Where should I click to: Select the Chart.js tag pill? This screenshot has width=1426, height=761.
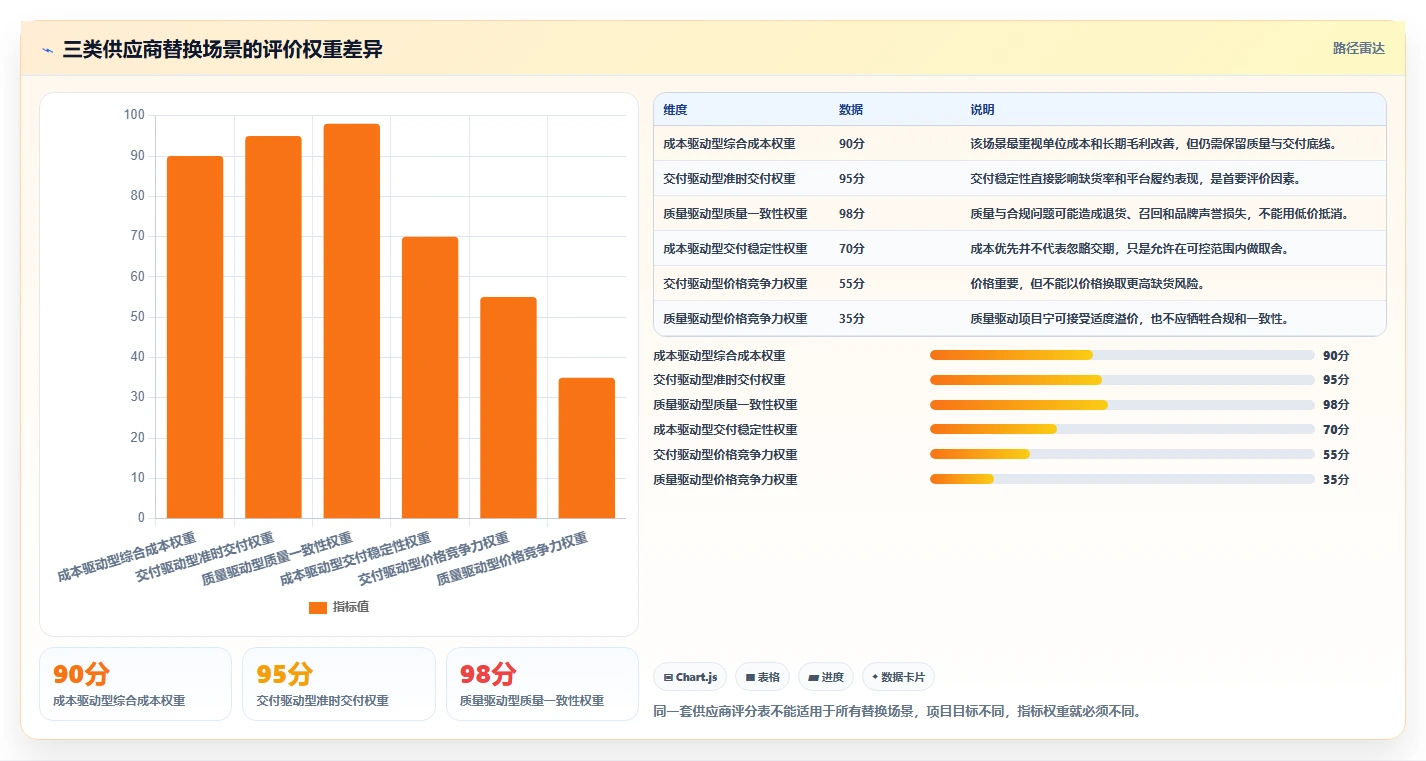[x=690, y=677]
